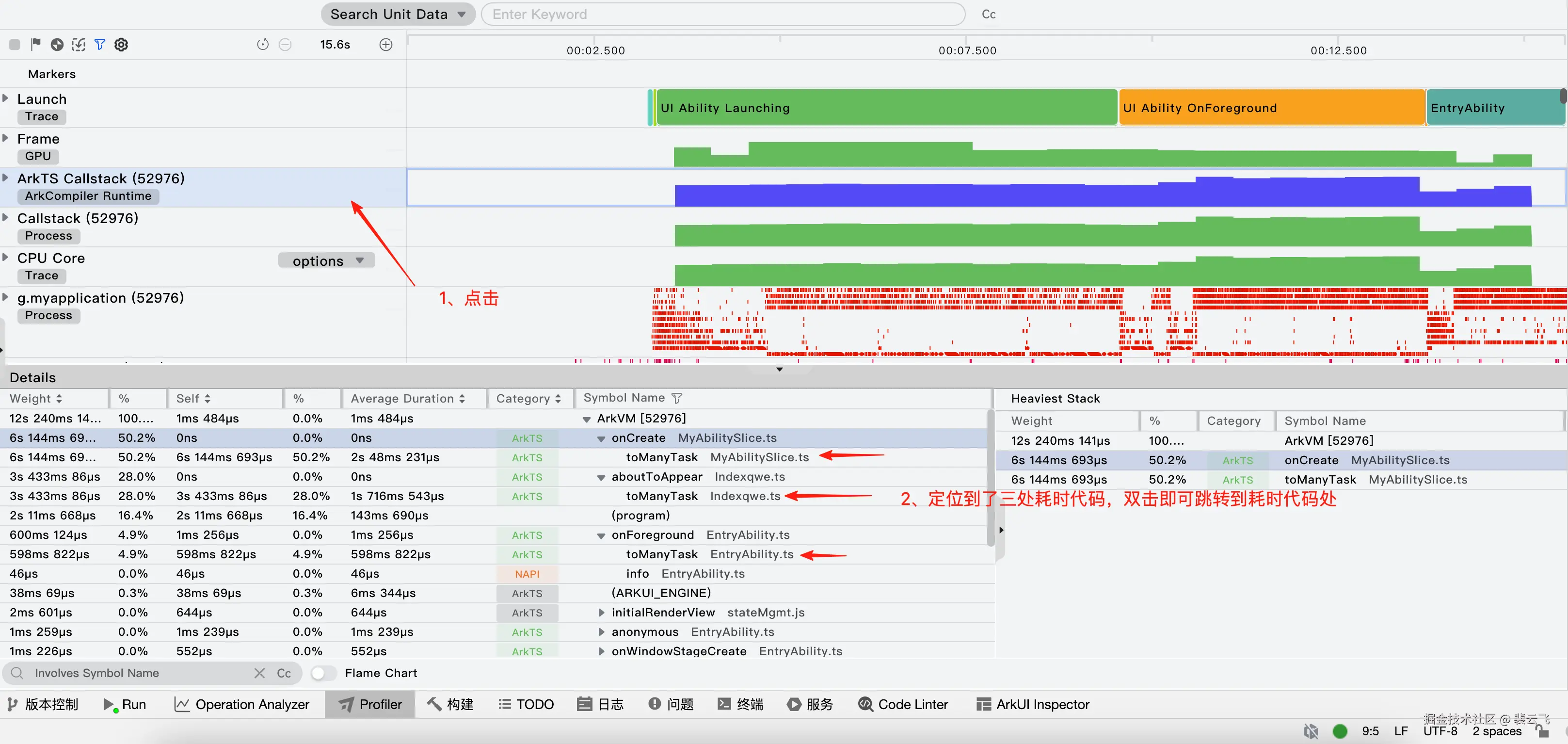Toggle Cc case match in symbol search
This screenshot has height=744, width=1568.
(284, 673)
